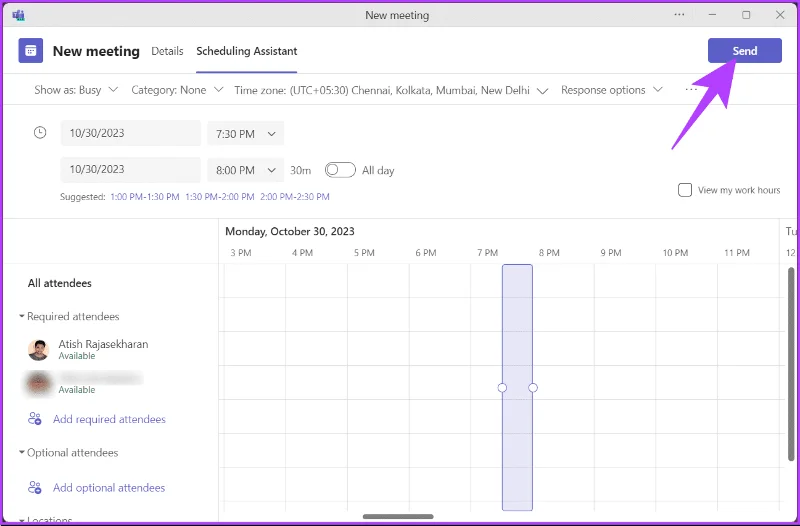Open the title bar more options ellipsis
This screenshot has height=526, width=800.
coord(679,15)
